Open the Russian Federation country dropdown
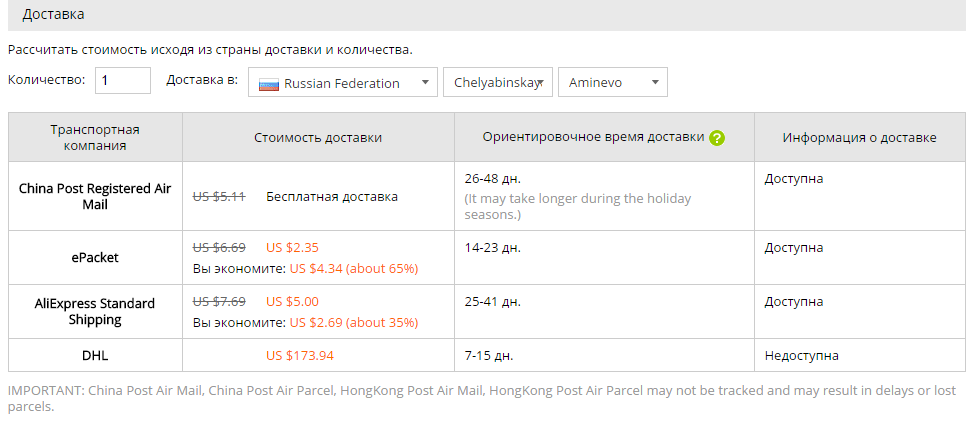The height and width of the screenshot is (422, 975). click(x=343, y=83)
